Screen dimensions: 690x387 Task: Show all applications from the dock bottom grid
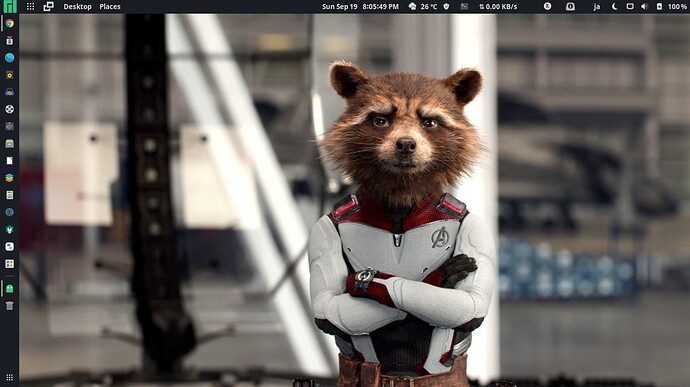tap(9, 377)
